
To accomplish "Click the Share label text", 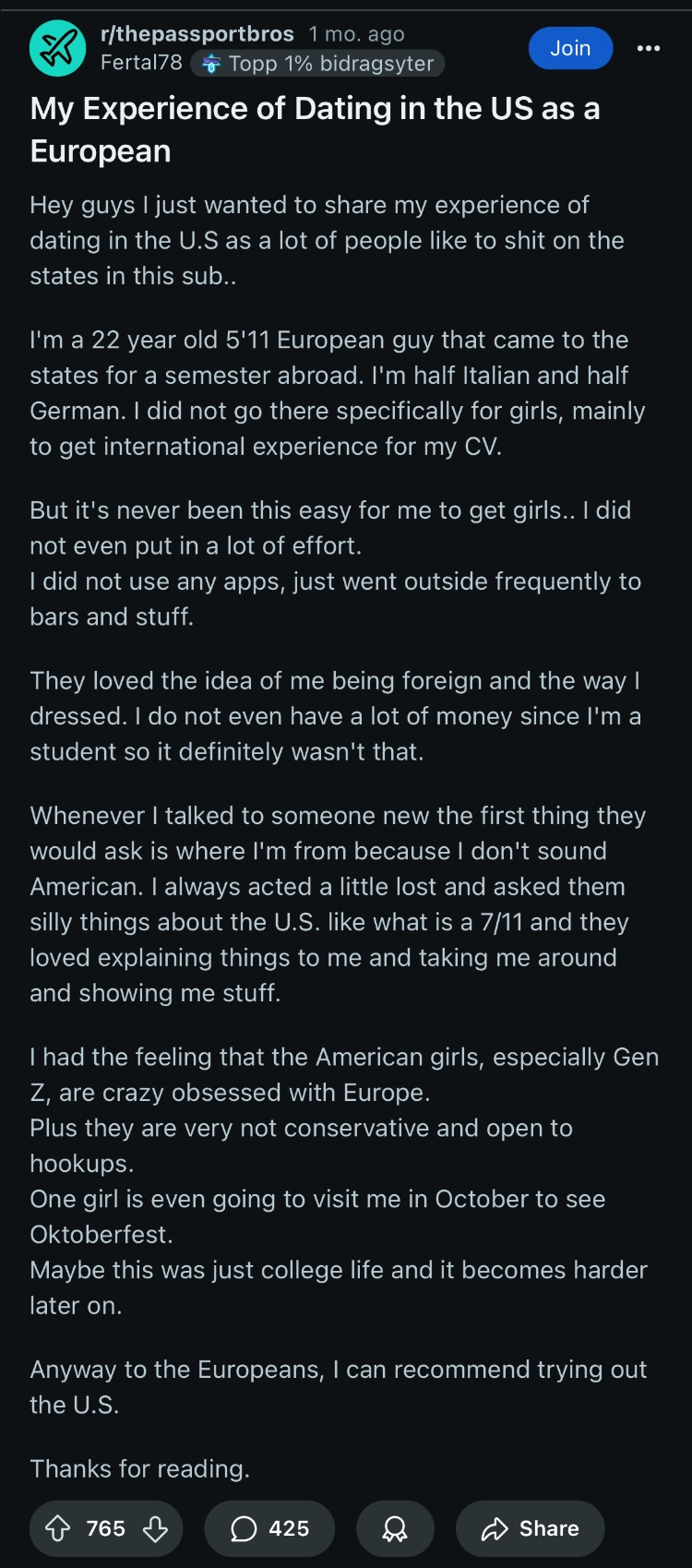I will click(x=549, y=1529).
